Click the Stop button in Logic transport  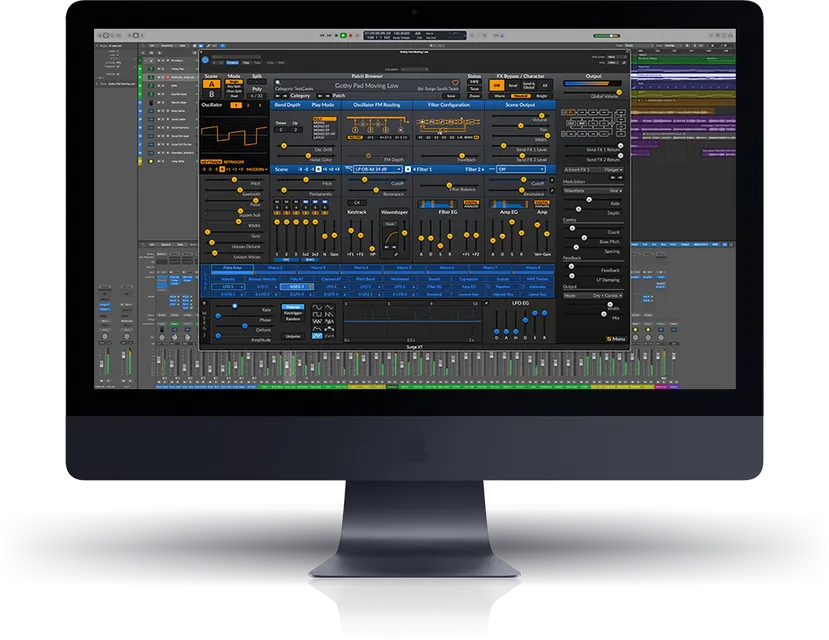336,35
